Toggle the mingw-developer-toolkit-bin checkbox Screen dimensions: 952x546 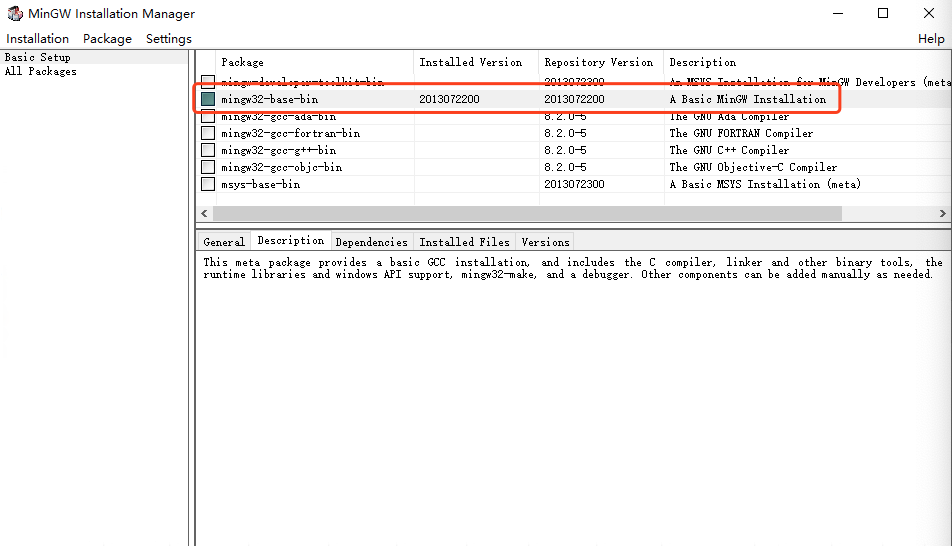click(x=208, y=81)
